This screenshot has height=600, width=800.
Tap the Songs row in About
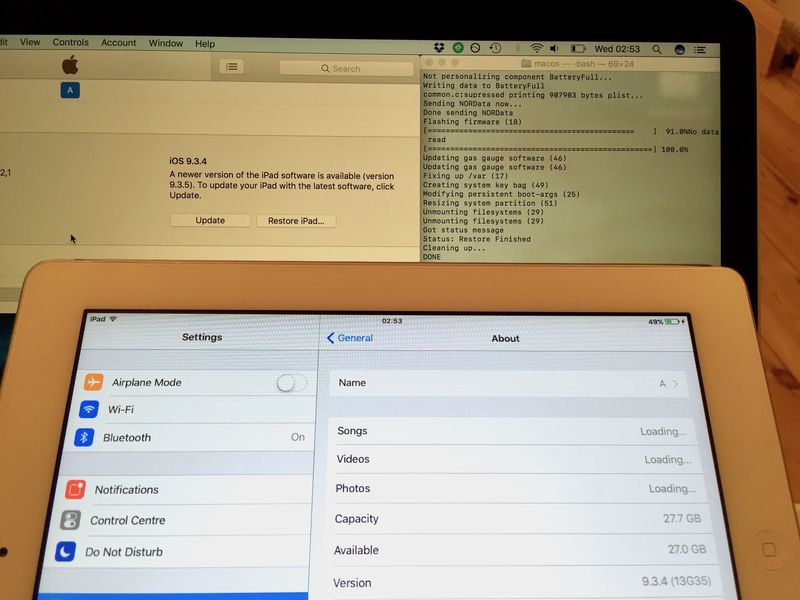tap(512, 431)
